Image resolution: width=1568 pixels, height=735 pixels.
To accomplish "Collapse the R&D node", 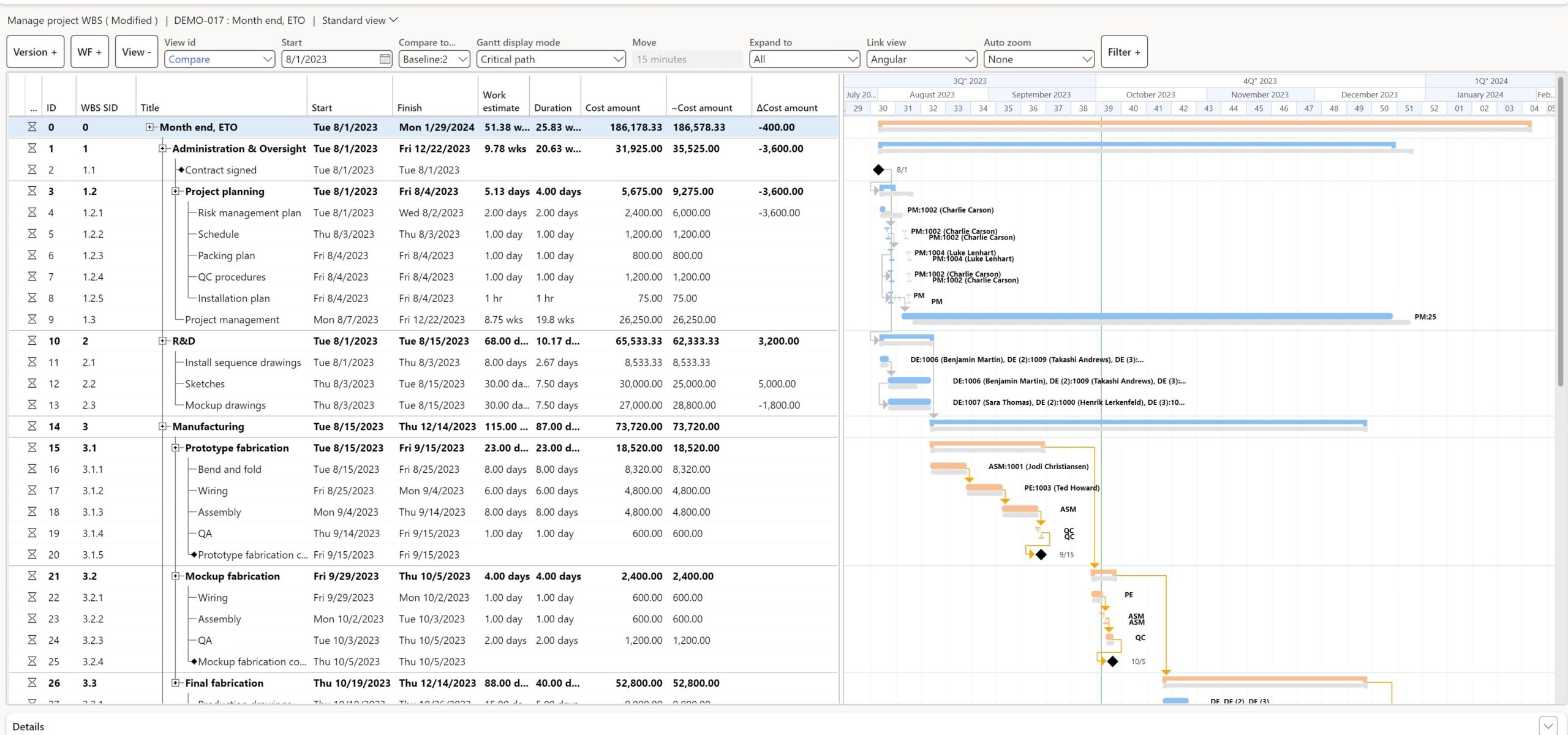I will click(x=162, y=341).
